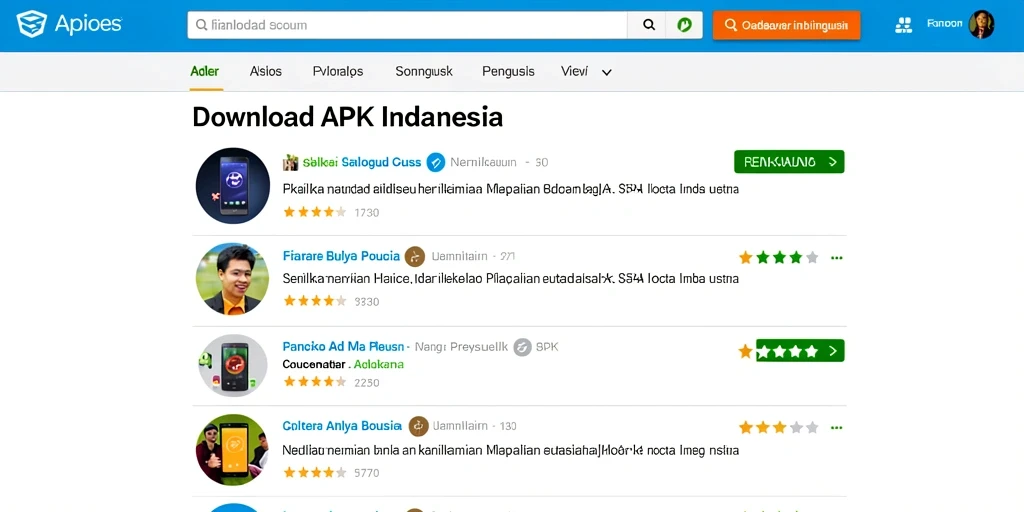Open three-dot menu in Coltera Anlya Bousia row
Viewport: 1024px width, 512px height.
pyautogui.click(x=837, y=428)
